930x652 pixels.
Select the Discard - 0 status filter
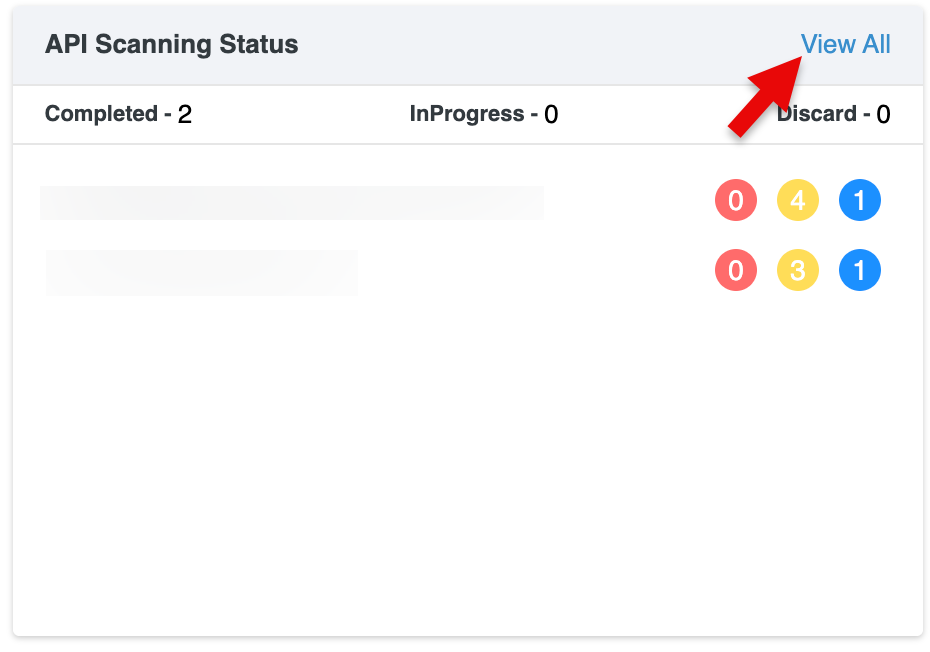[x=833, y=113]
